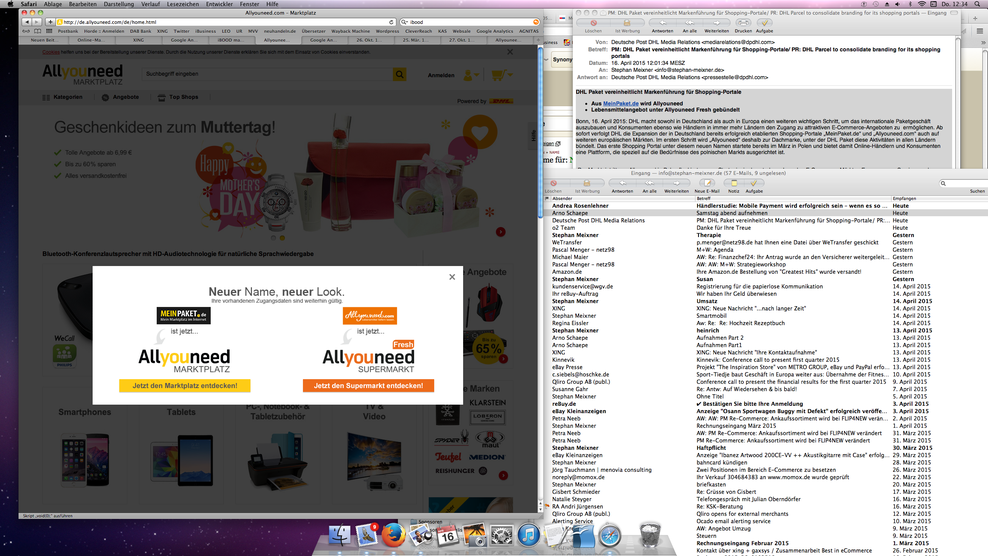
Task: Open the Google Analytics bookmark
Action: [495, 31]
